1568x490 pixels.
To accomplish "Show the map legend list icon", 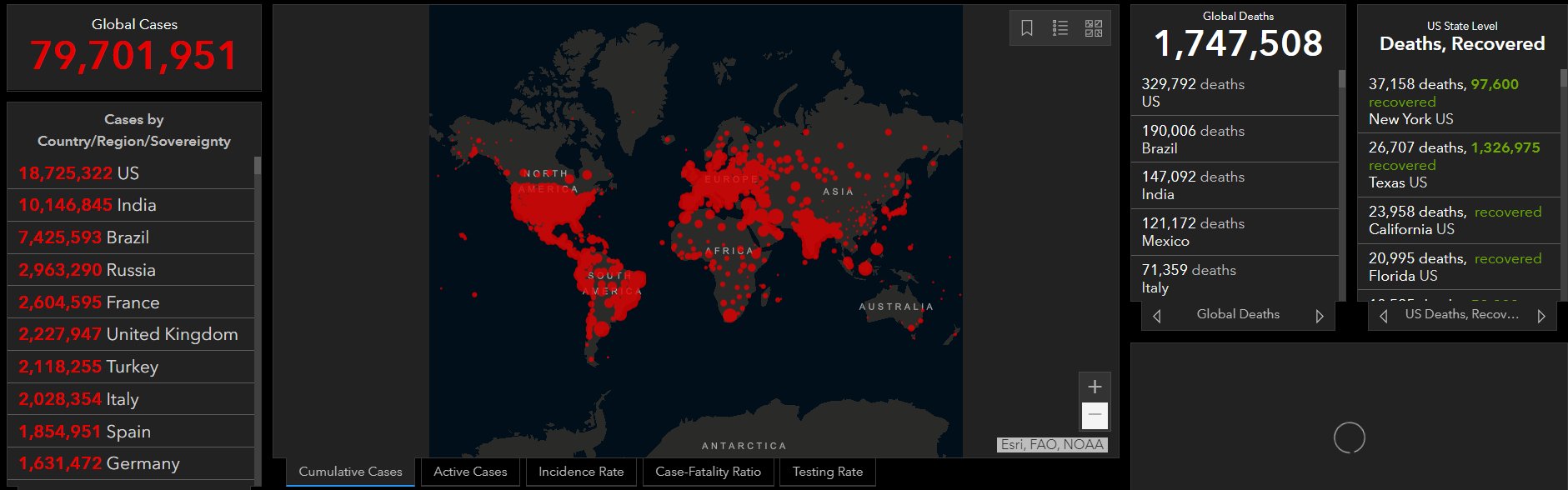I will (x=1060, y=28).
